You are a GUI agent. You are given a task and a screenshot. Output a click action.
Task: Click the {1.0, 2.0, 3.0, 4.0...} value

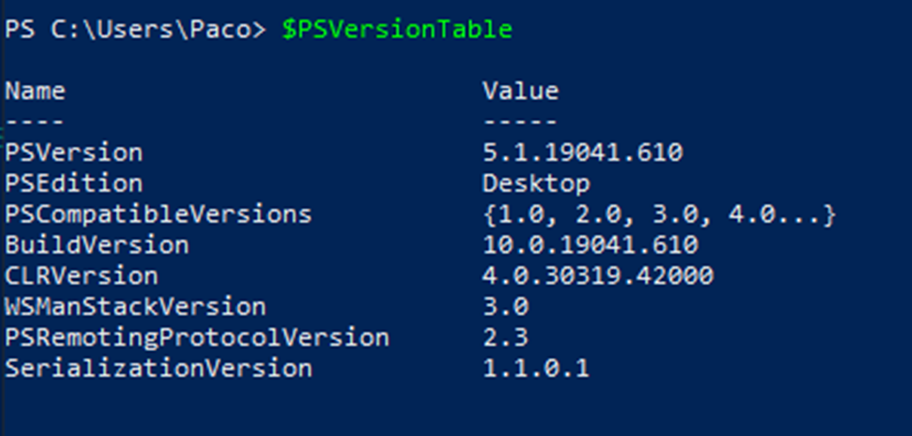(658, 215)
